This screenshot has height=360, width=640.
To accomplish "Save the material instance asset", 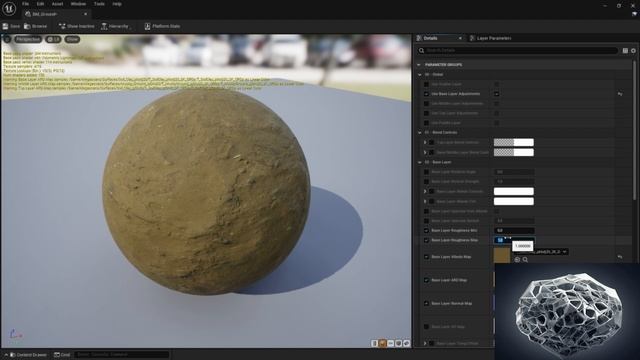I will click(x=11, y=26).
